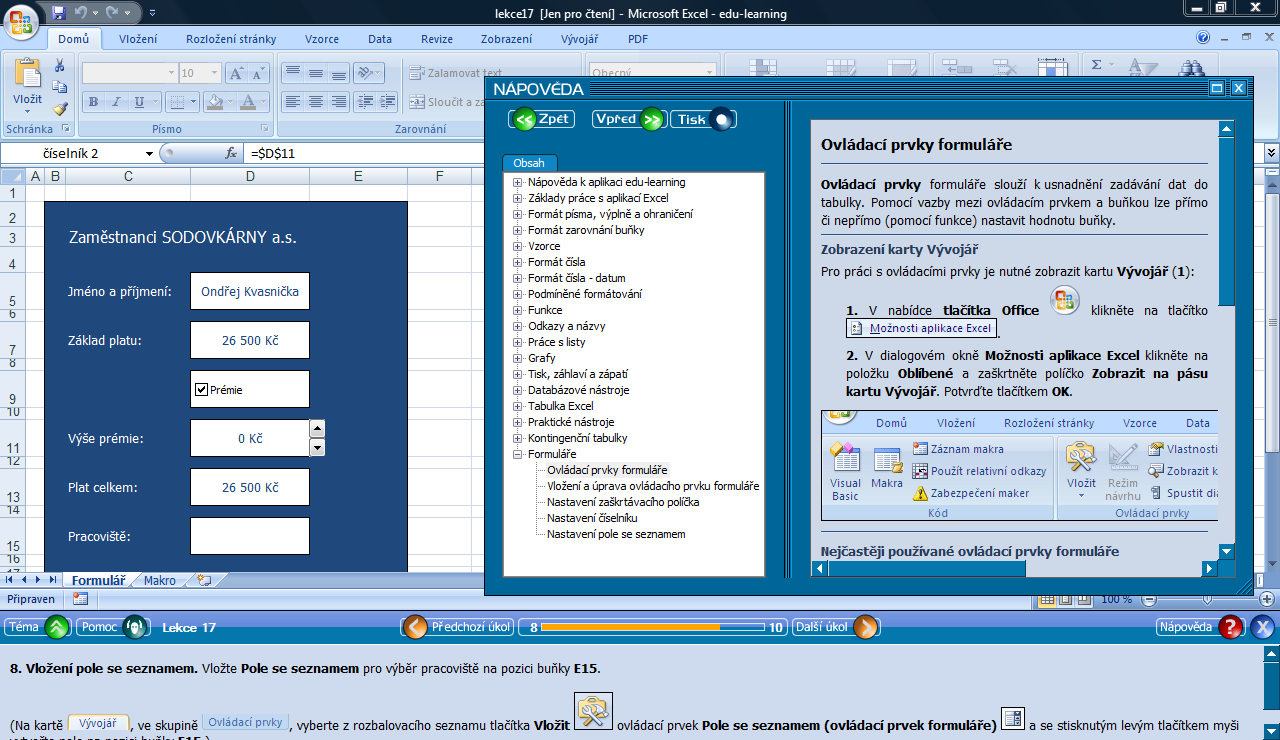
Task: Open Nastavení pole se seznamem help topic
Action: (616, 534)
